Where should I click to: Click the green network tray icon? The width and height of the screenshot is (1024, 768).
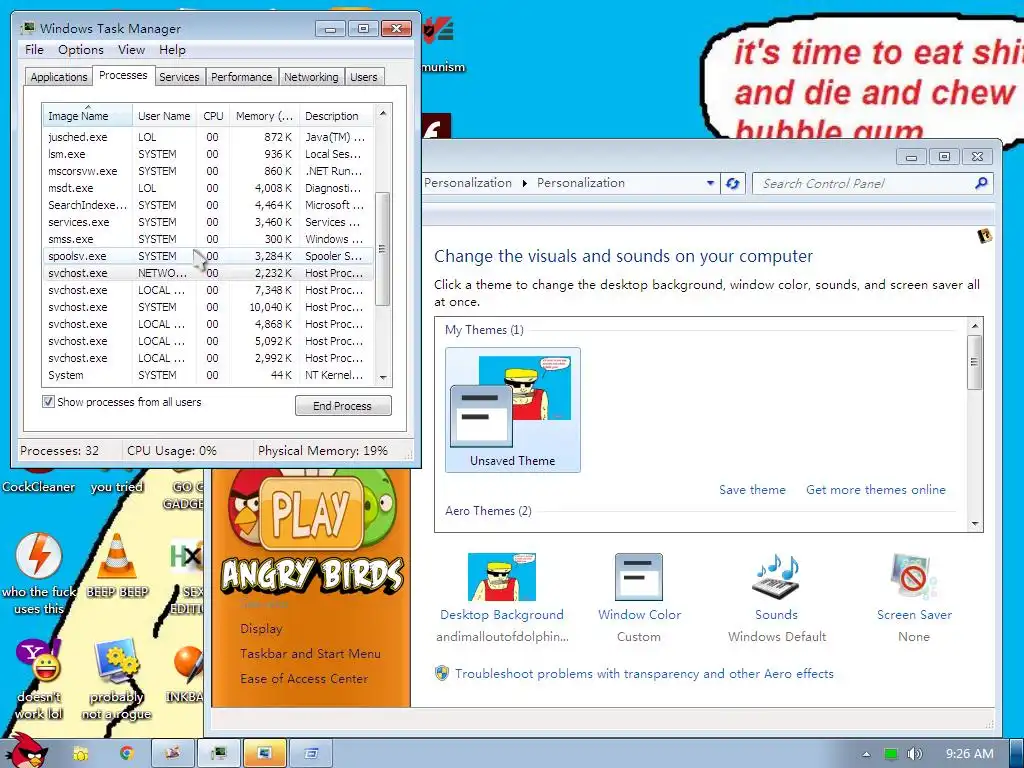890,754
